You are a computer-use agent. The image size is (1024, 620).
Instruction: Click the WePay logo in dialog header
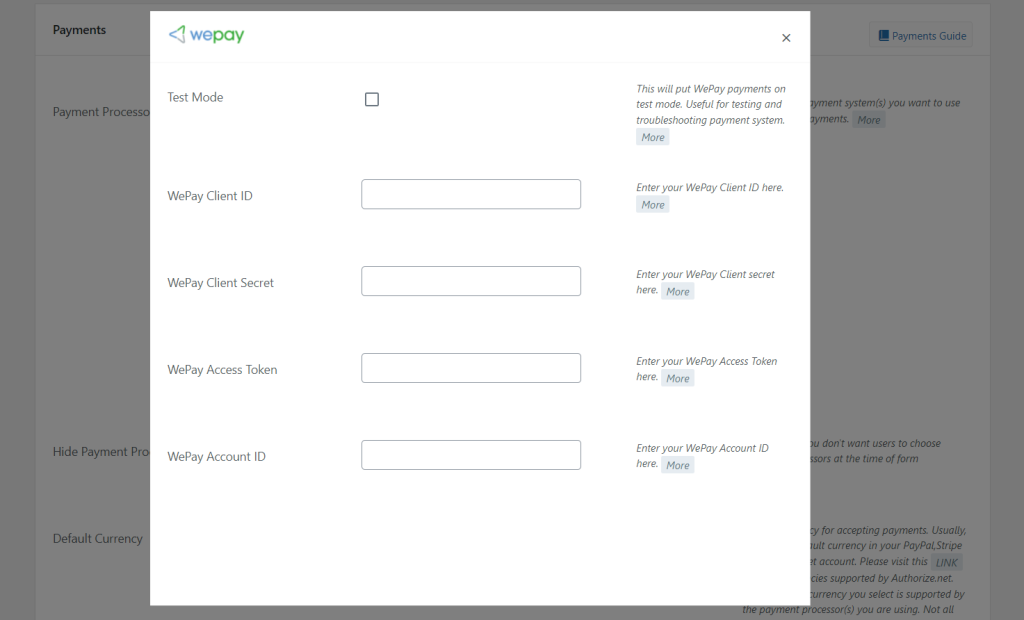pos(206,35)
